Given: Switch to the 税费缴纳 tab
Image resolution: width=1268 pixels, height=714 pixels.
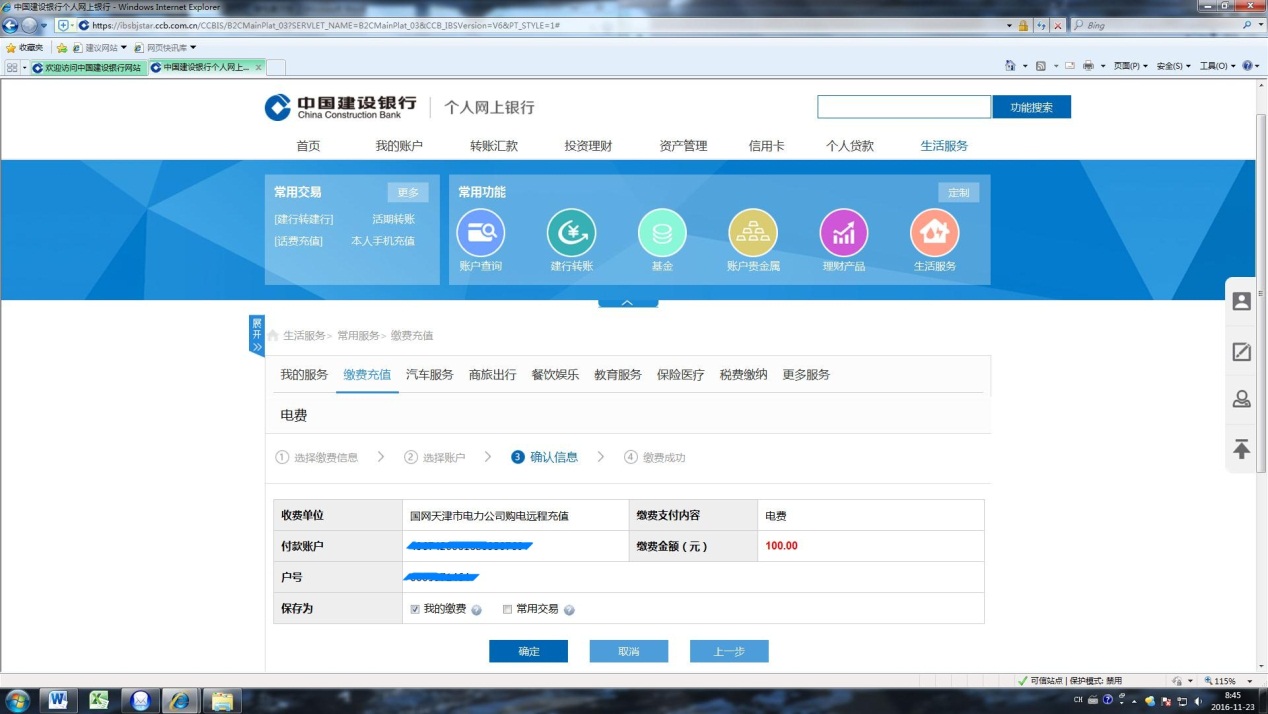Looking at the screenshot, I should pos(744,375).
